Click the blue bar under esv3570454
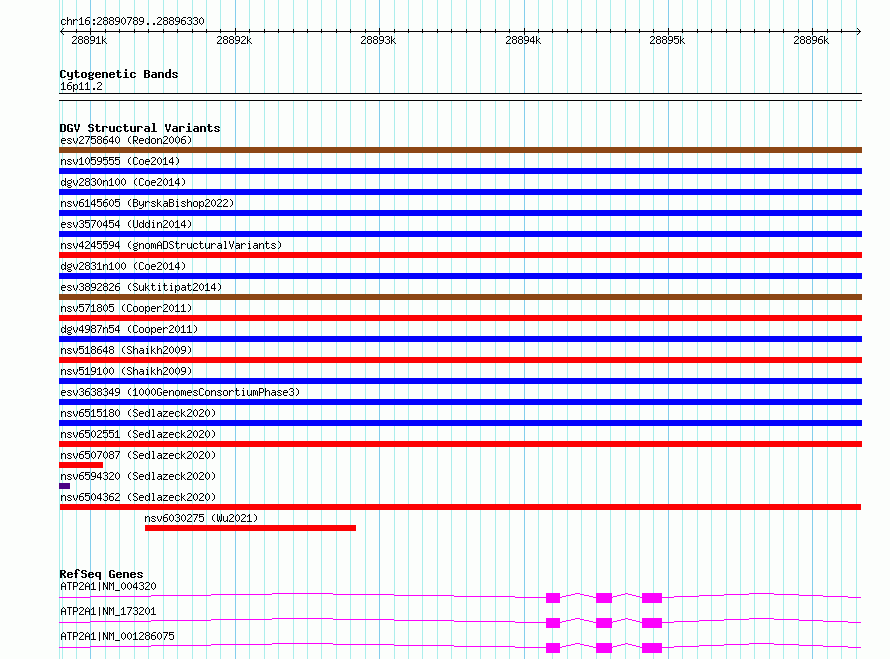This screenshot has width=890, height=659. click(460, 234)
